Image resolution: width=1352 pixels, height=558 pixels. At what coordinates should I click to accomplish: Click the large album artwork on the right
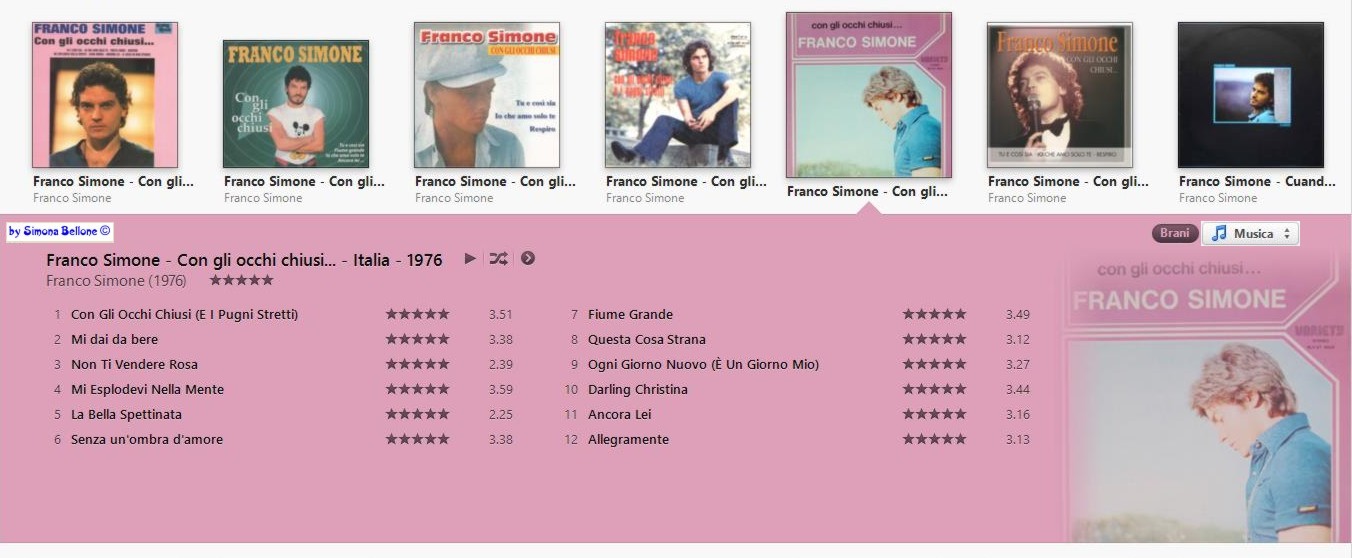coord(1198,396)
